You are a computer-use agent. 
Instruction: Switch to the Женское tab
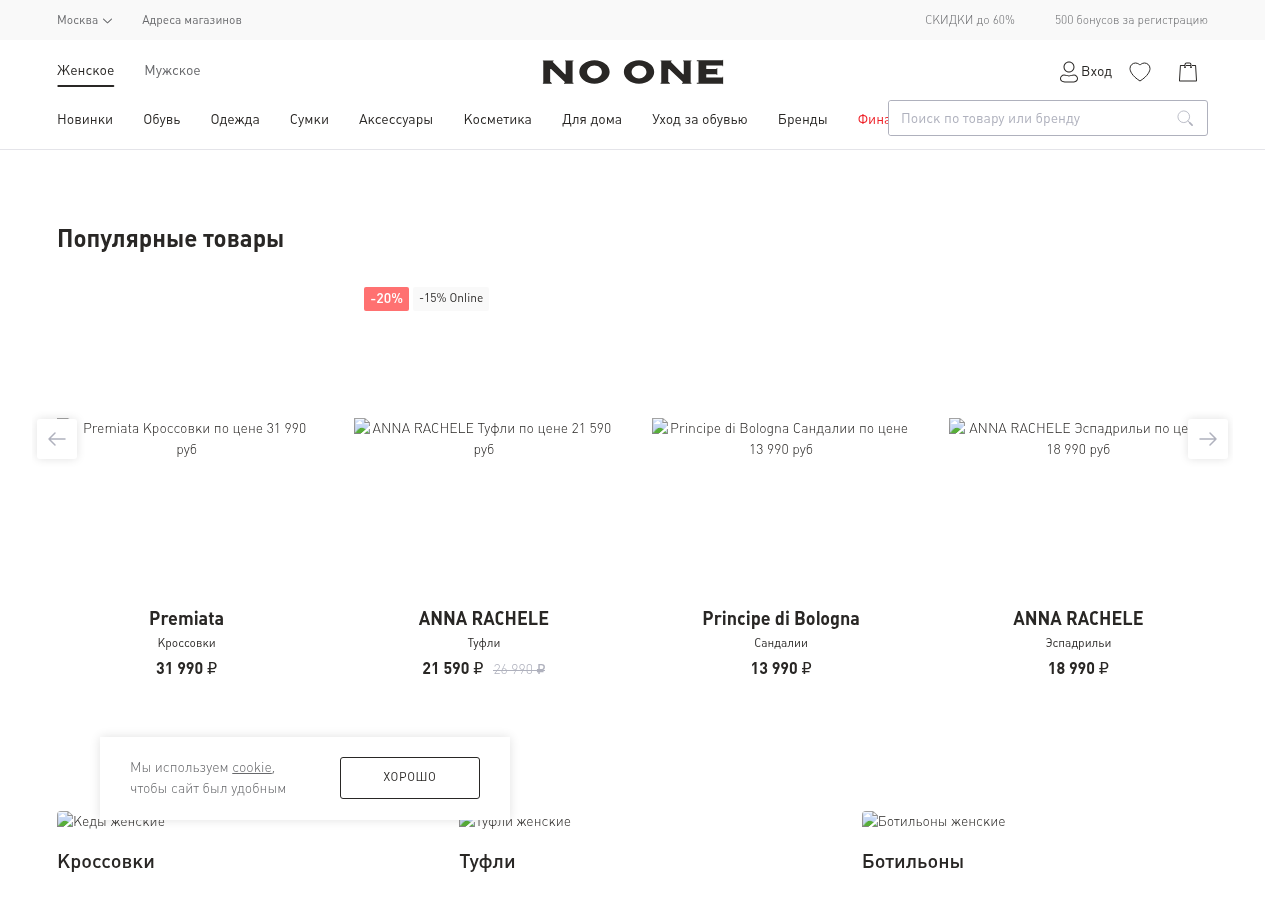(85, 70)
